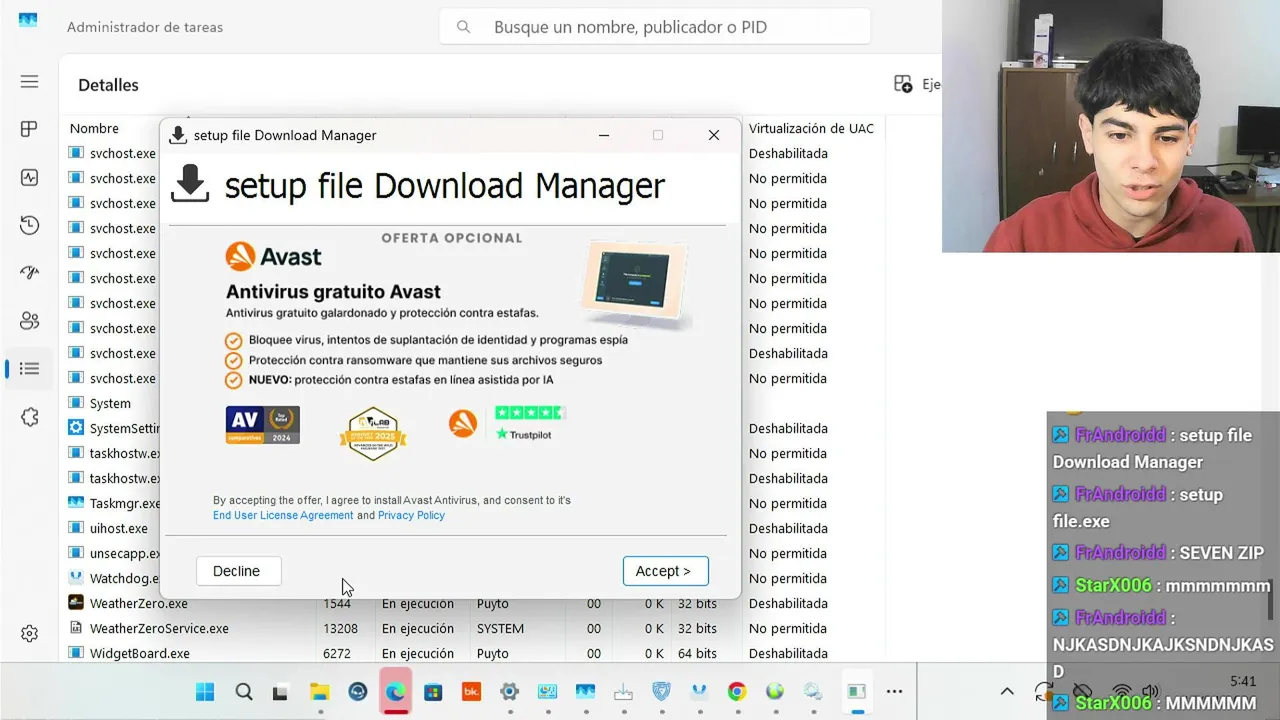Open the shield app in taskbar

pyautogui.click(x=661, y=691)
